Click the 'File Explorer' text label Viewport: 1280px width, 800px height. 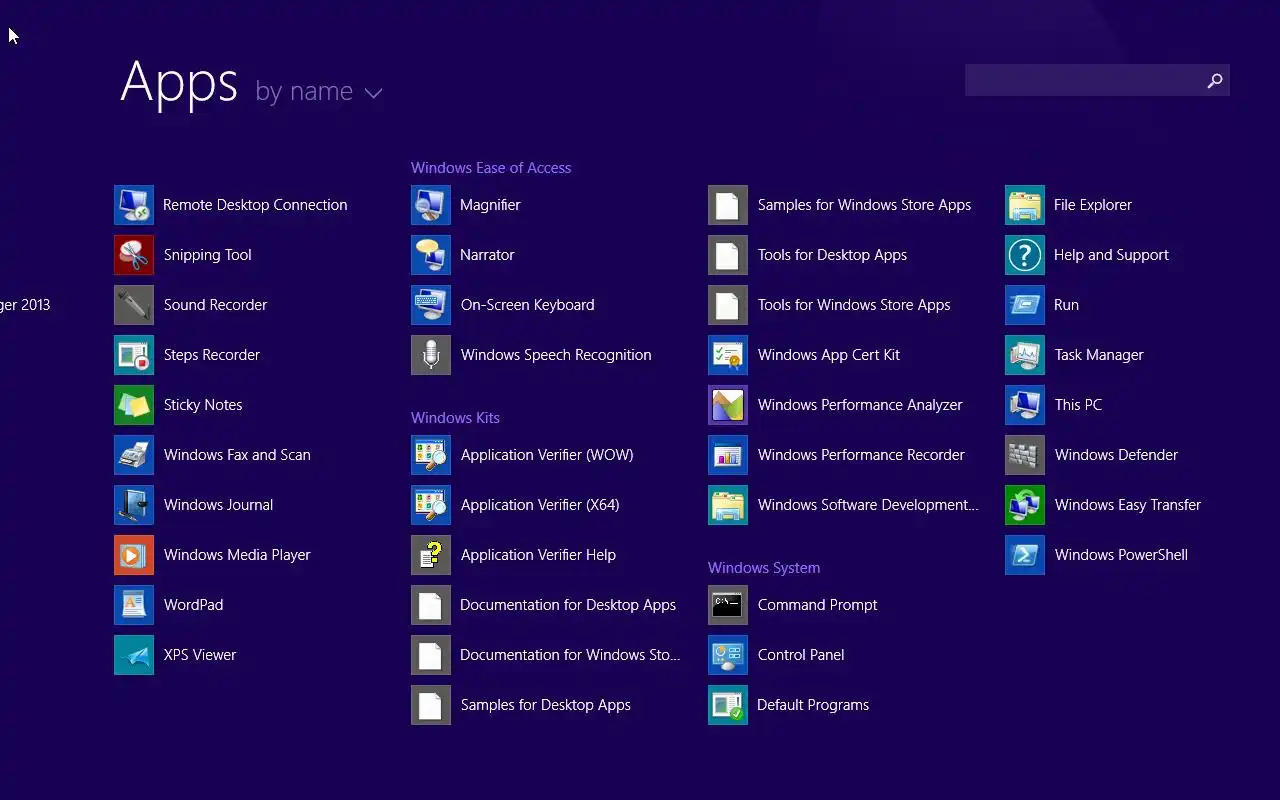click(1093, 205)
